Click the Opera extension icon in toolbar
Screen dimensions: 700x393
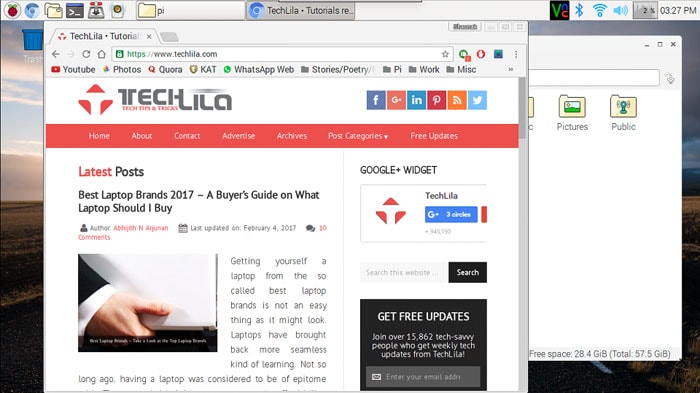point(481,54)
